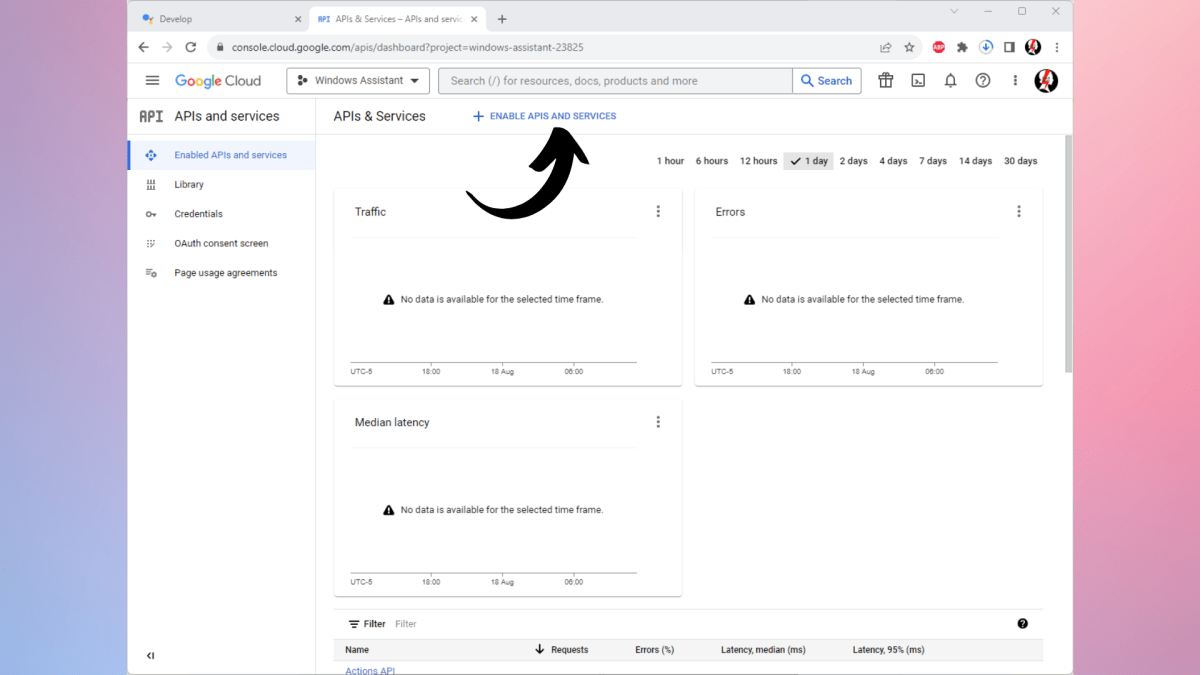The image size is (1200, 675).
Task: Close the APIs & Services browser tab
Action: [x=475, y=19]
